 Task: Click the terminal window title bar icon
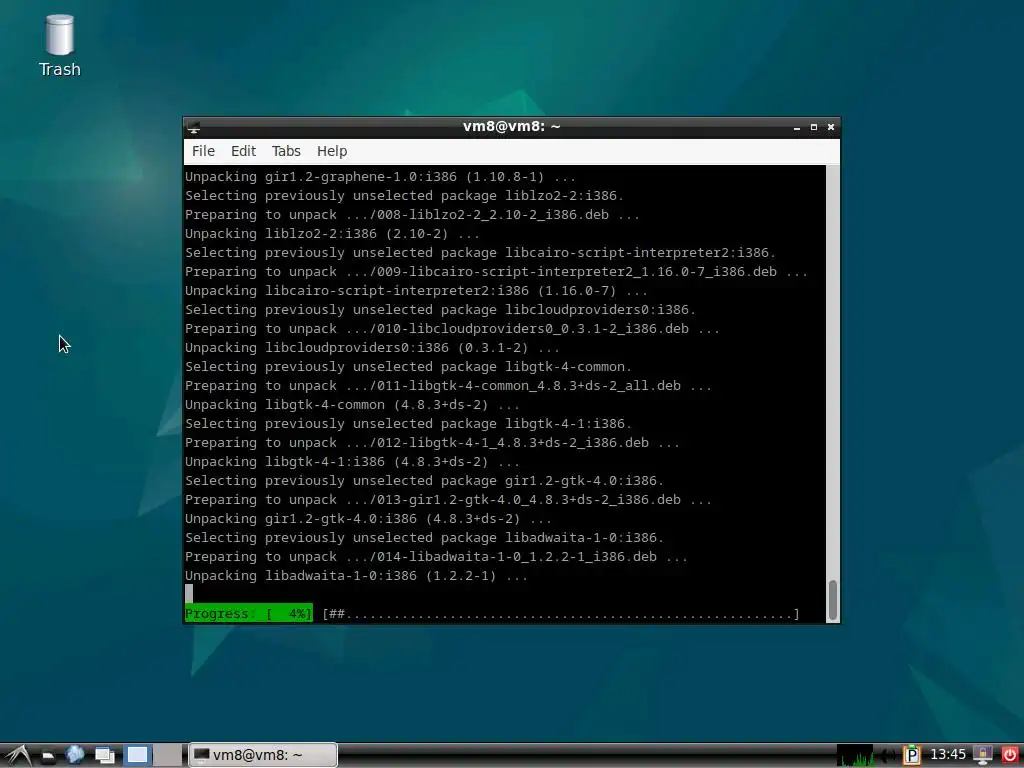coord(193,127)
